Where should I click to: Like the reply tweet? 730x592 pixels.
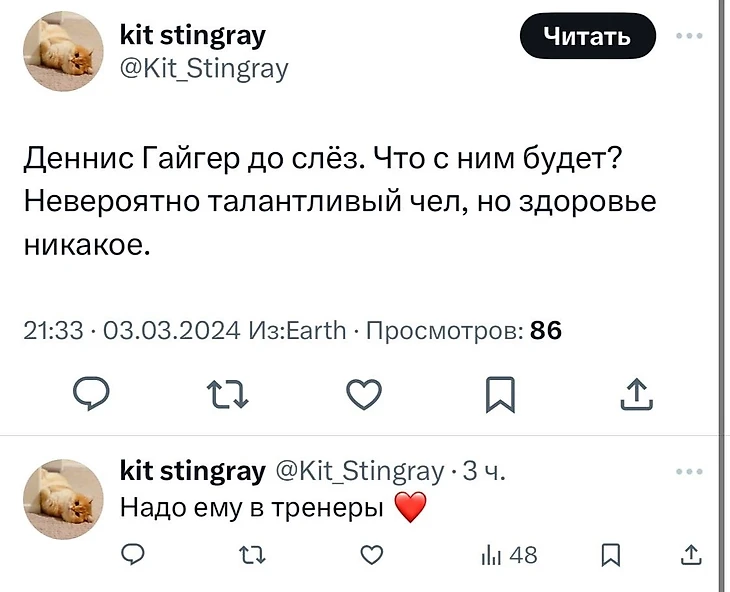371,555
